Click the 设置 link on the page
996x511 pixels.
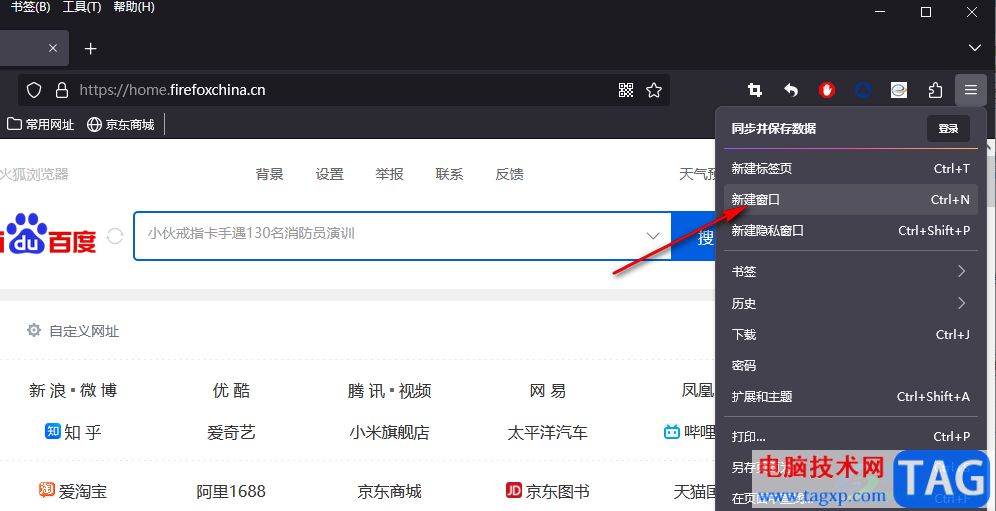click(x=330, y=174)
